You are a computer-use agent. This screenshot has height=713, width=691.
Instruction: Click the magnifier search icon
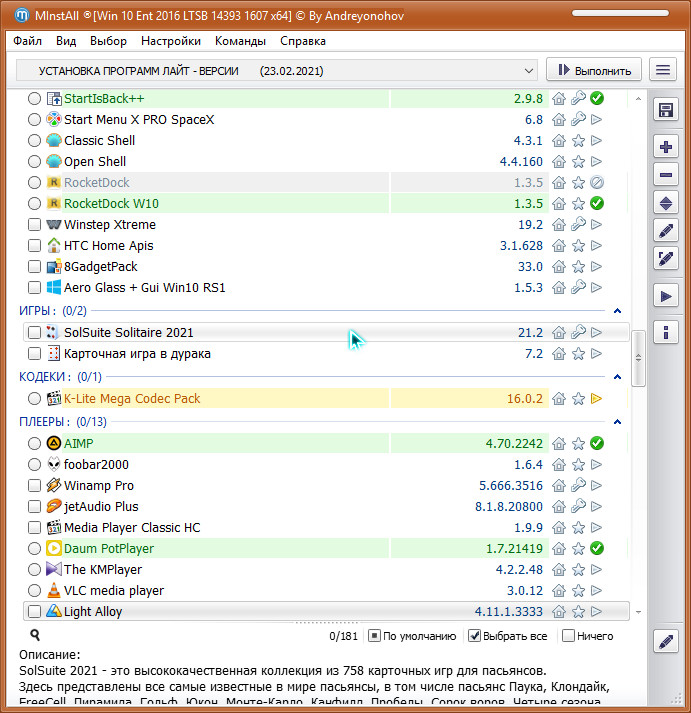(x=35, y=635)
